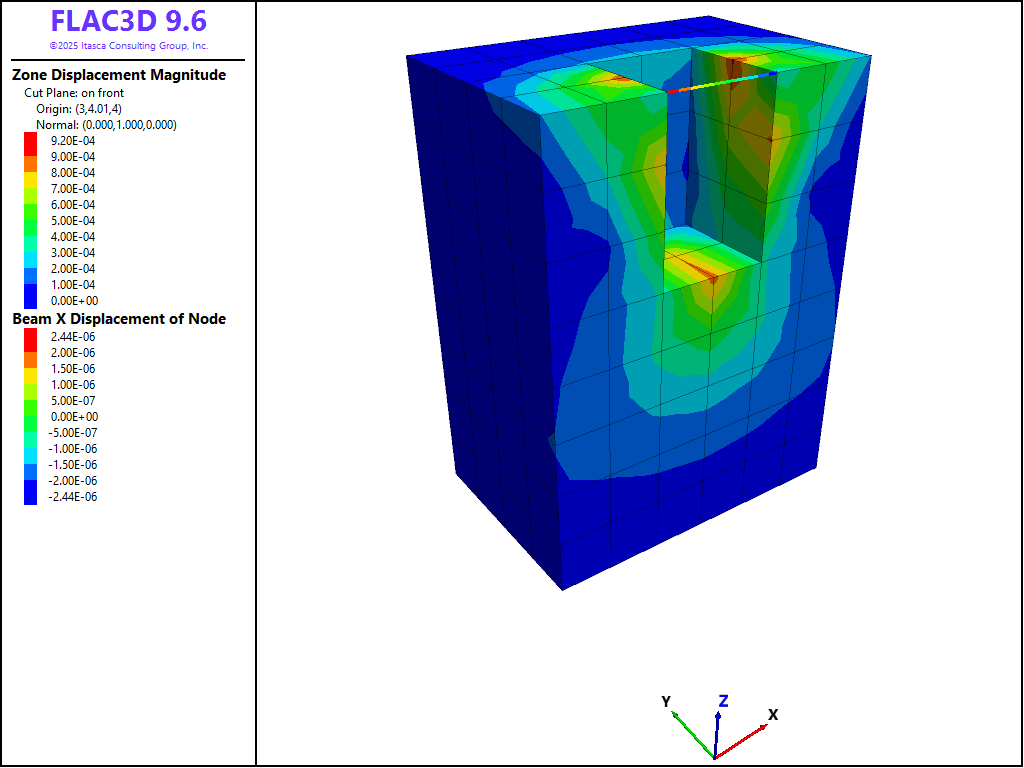
Task: Click the FLAC3D 9.6 title logo
Action: (128, 22)
